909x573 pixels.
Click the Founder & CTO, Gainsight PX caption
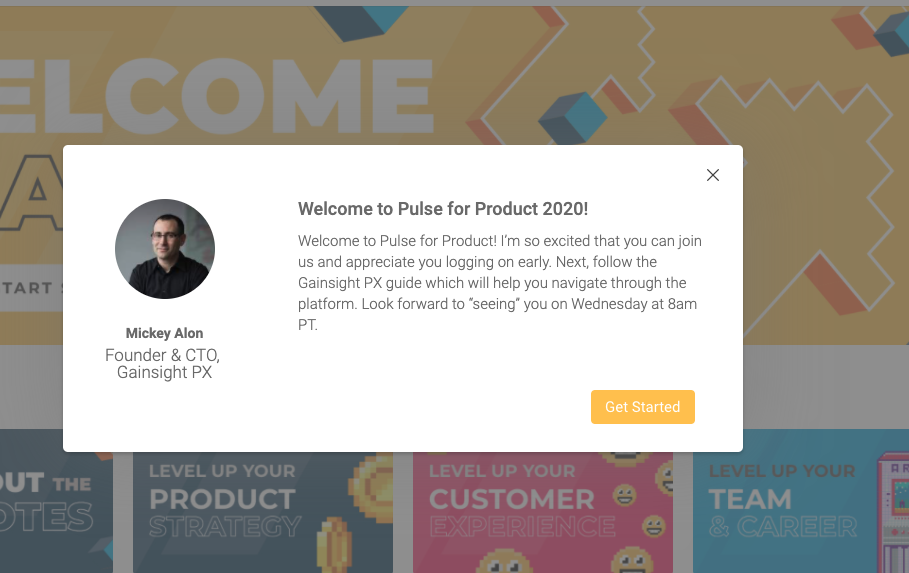tap(165, 364)
